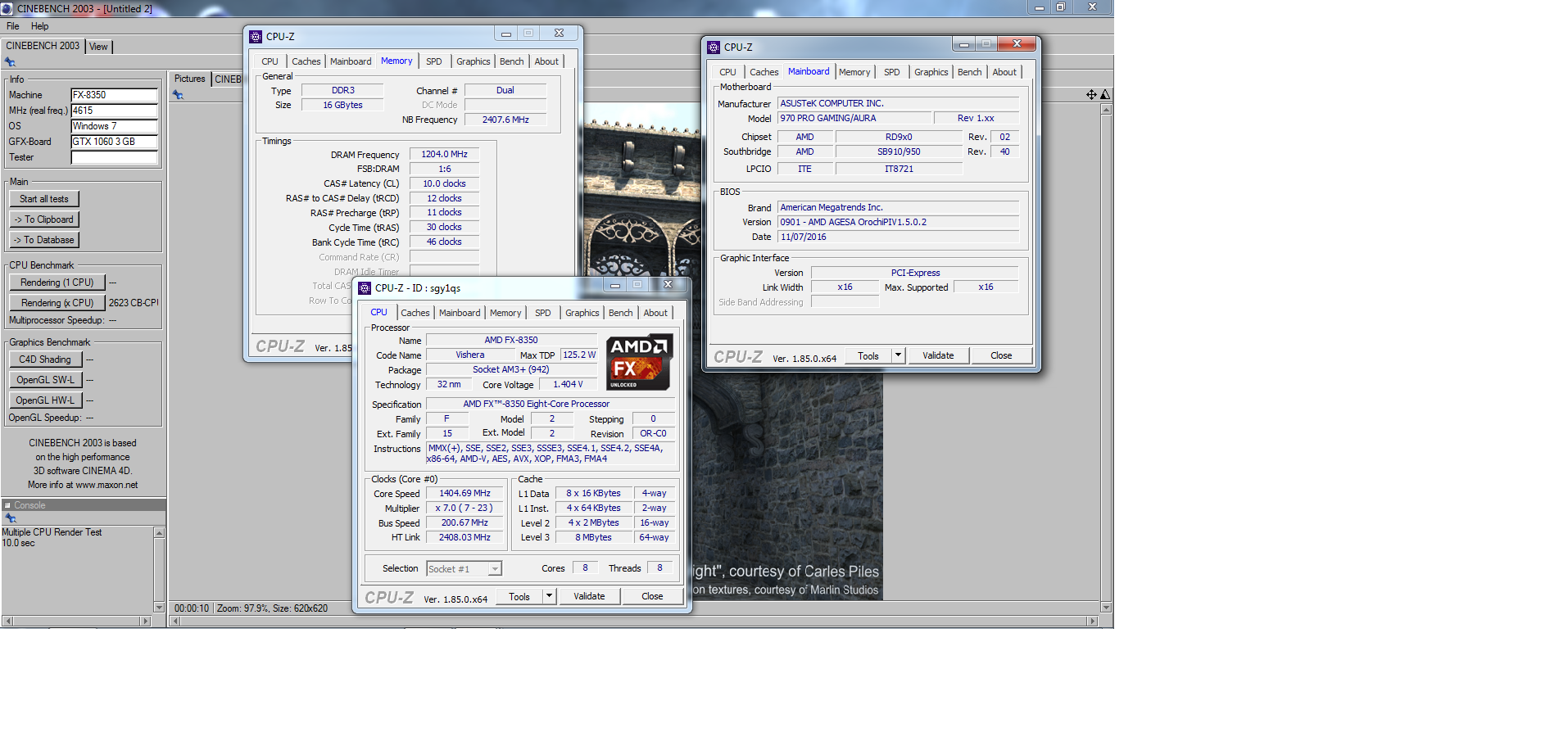The height and width of the screenshot is (746, 1568).
Task: Click Start all tests button
Action: point(44,199)
